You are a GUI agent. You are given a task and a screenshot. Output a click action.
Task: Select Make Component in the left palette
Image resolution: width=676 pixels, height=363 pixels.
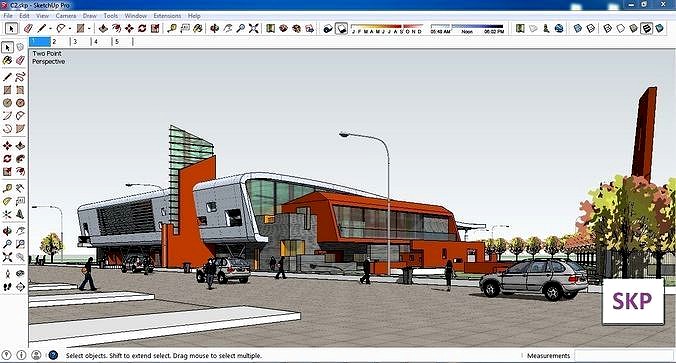pyautogui.click(x=20, y=47)
